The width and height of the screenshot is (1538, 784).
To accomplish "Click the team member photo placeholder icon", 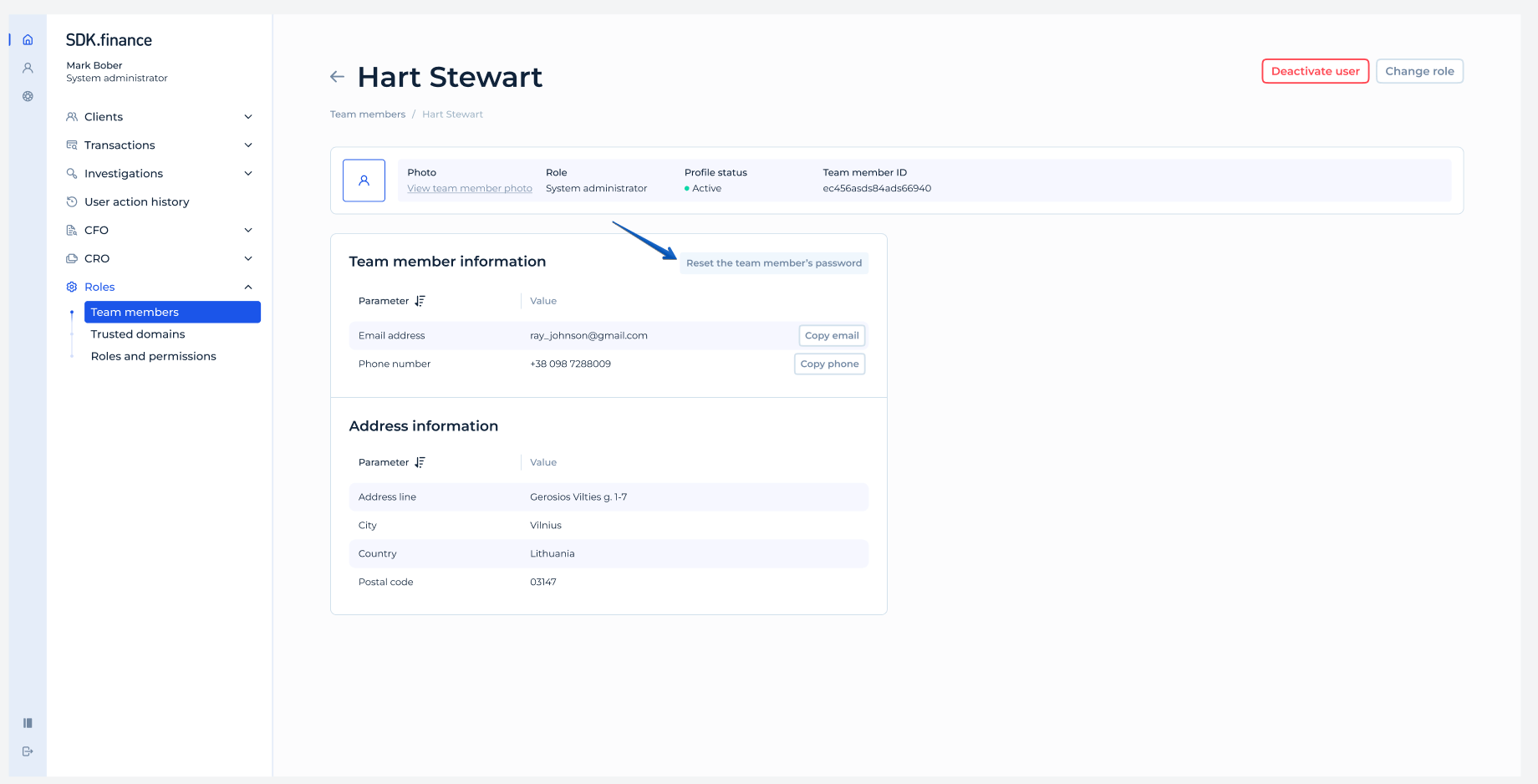I will (x=364, y=180).
